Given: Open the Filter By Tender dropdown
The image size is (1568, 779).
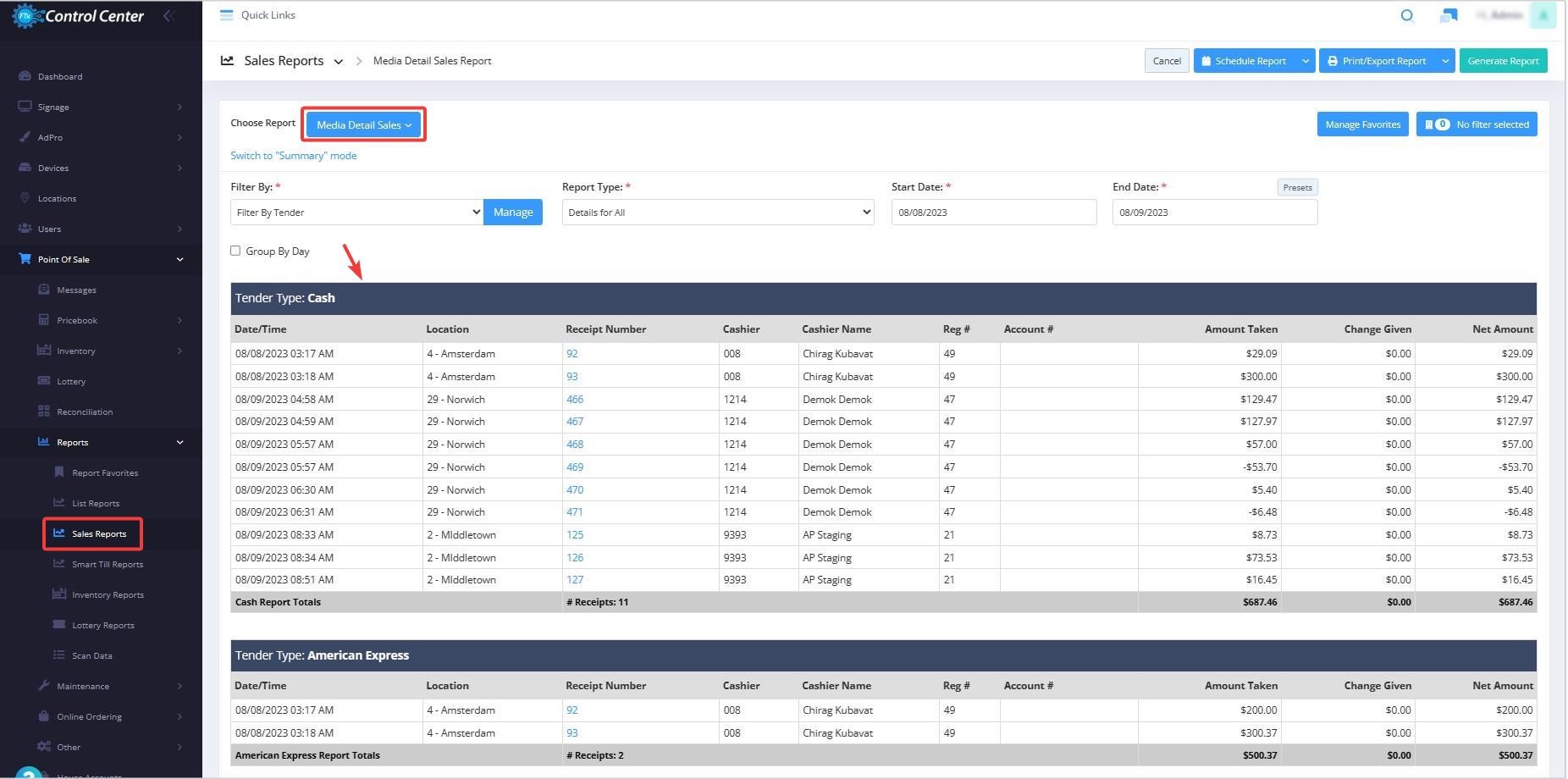Looking at the screenshot, I should point(356,213).
